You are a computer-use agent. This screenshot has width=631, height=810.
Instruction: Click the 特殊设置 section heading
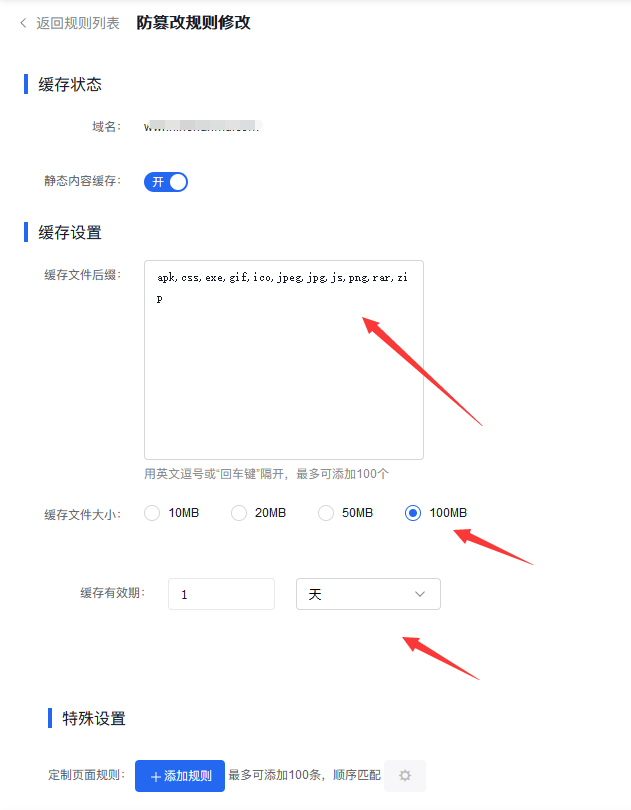pyautogui.click(x=94, y=719)
